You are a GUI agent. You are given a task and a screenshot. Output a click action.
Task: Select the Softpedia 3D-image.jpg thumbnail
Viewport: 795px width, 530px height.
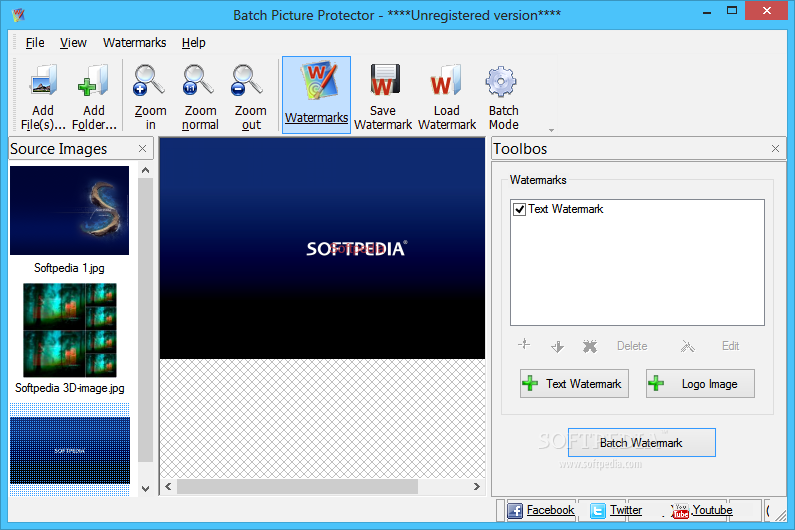(x=69, y=330)
